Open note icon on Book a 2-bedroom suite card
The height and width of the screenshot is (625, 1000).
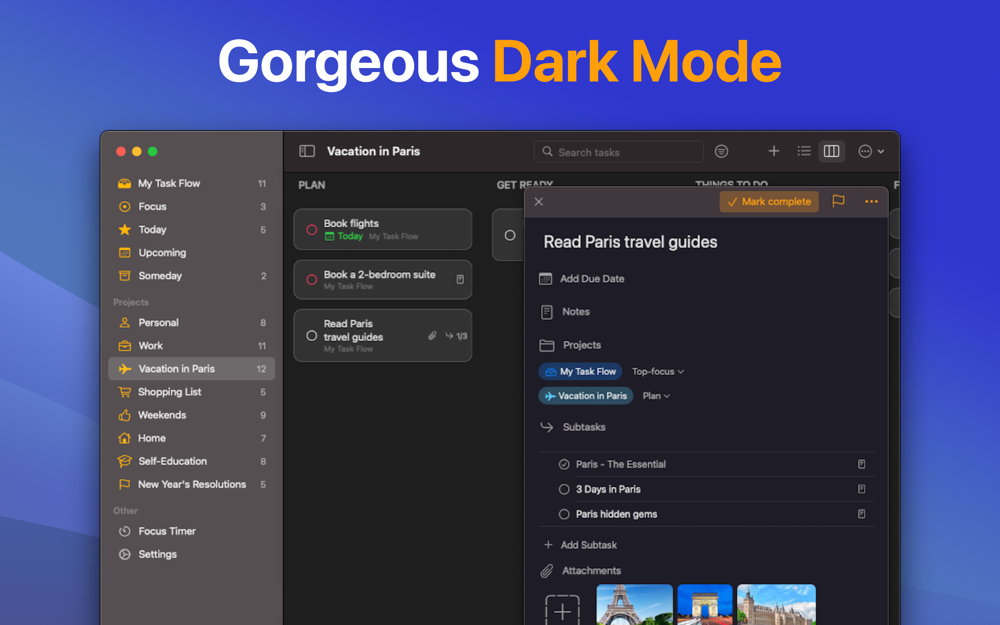[460, 279]
